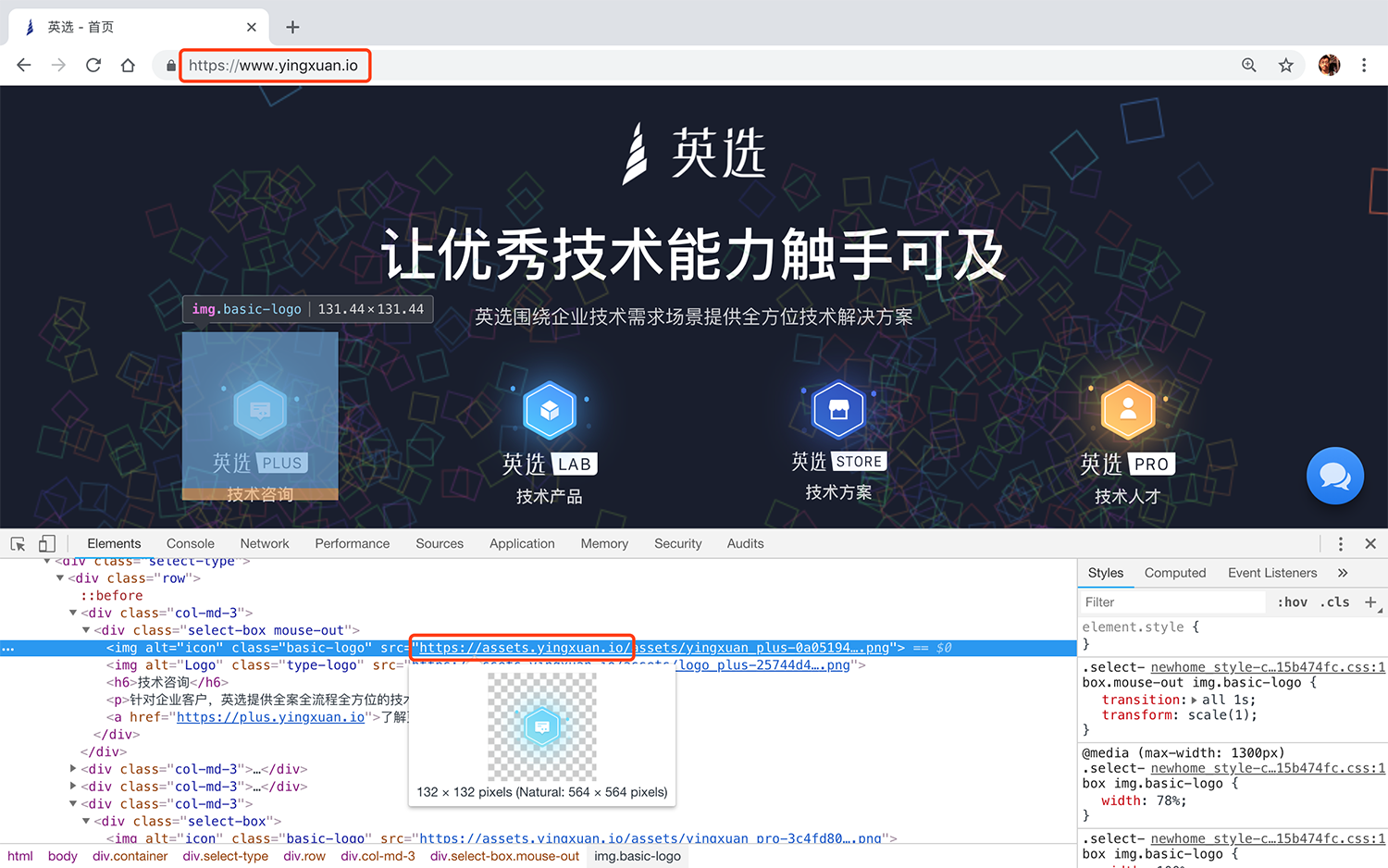The height and width of the screenshot is (868, 1388).
Task: Select the ::before pseudo element row
Action: coord(112,596)
